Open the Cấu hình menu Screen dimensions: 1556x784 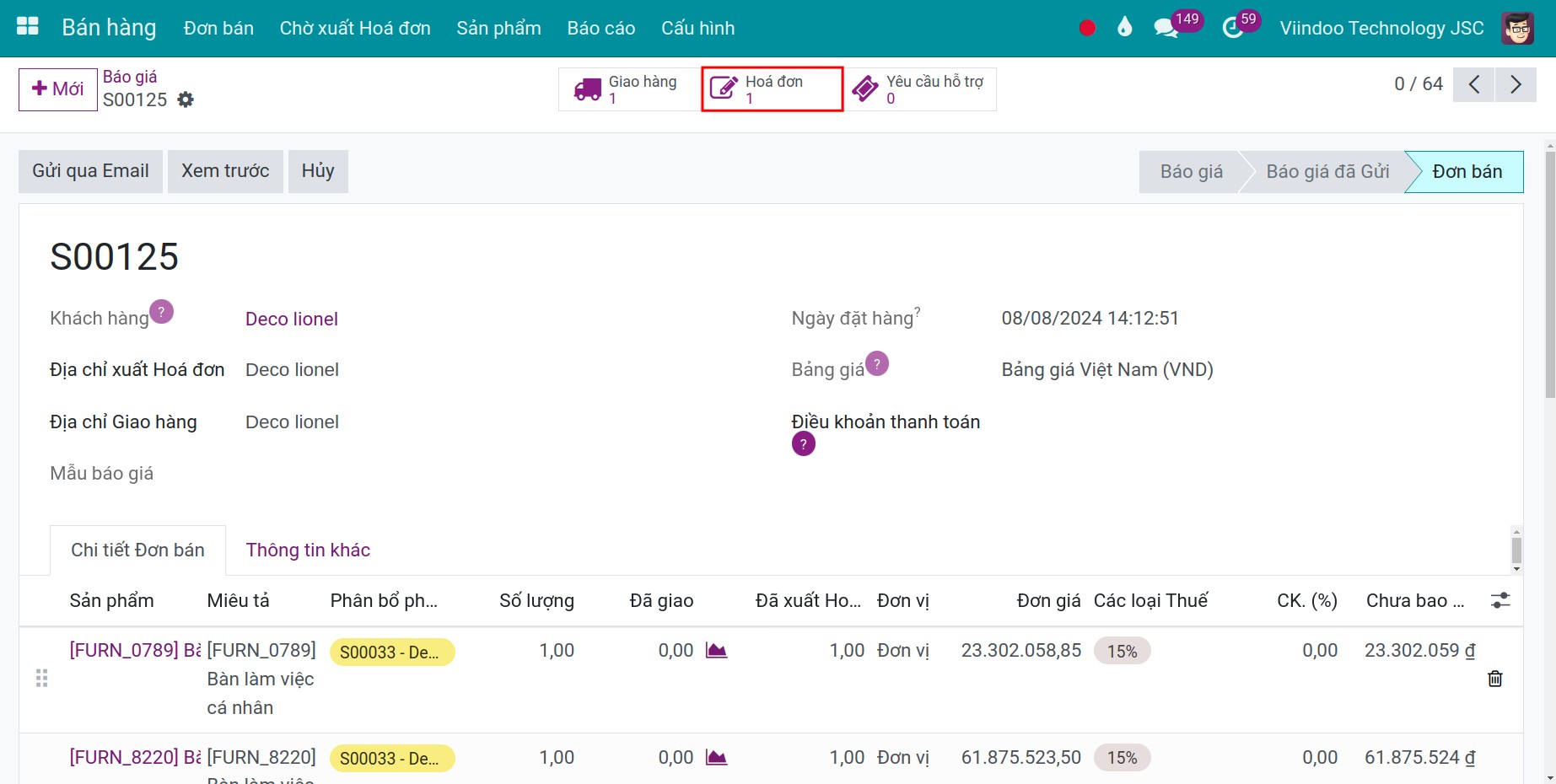click(698, 28)
